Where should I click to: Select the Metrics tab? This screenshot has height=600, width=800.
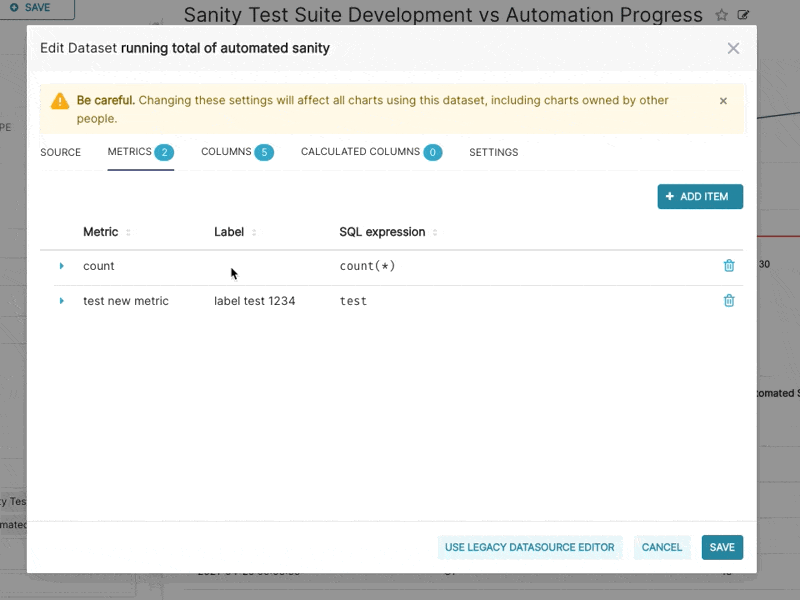coord(140,152)
